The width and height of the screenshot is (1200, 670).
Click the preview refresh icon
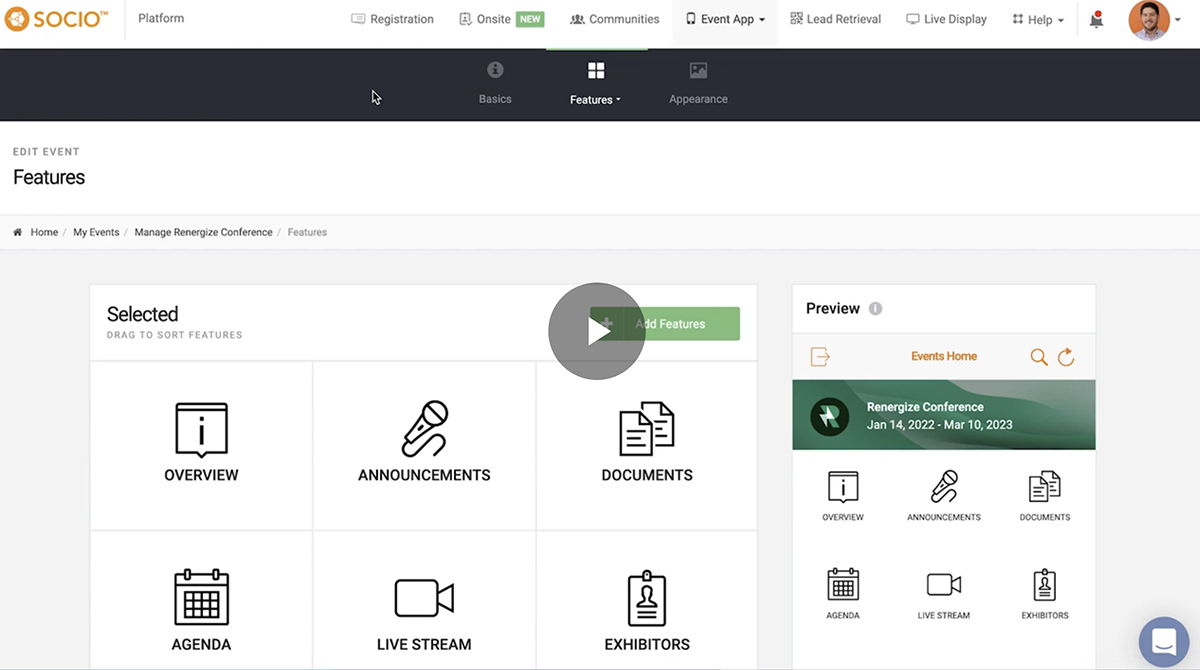tap(1066, 357)
